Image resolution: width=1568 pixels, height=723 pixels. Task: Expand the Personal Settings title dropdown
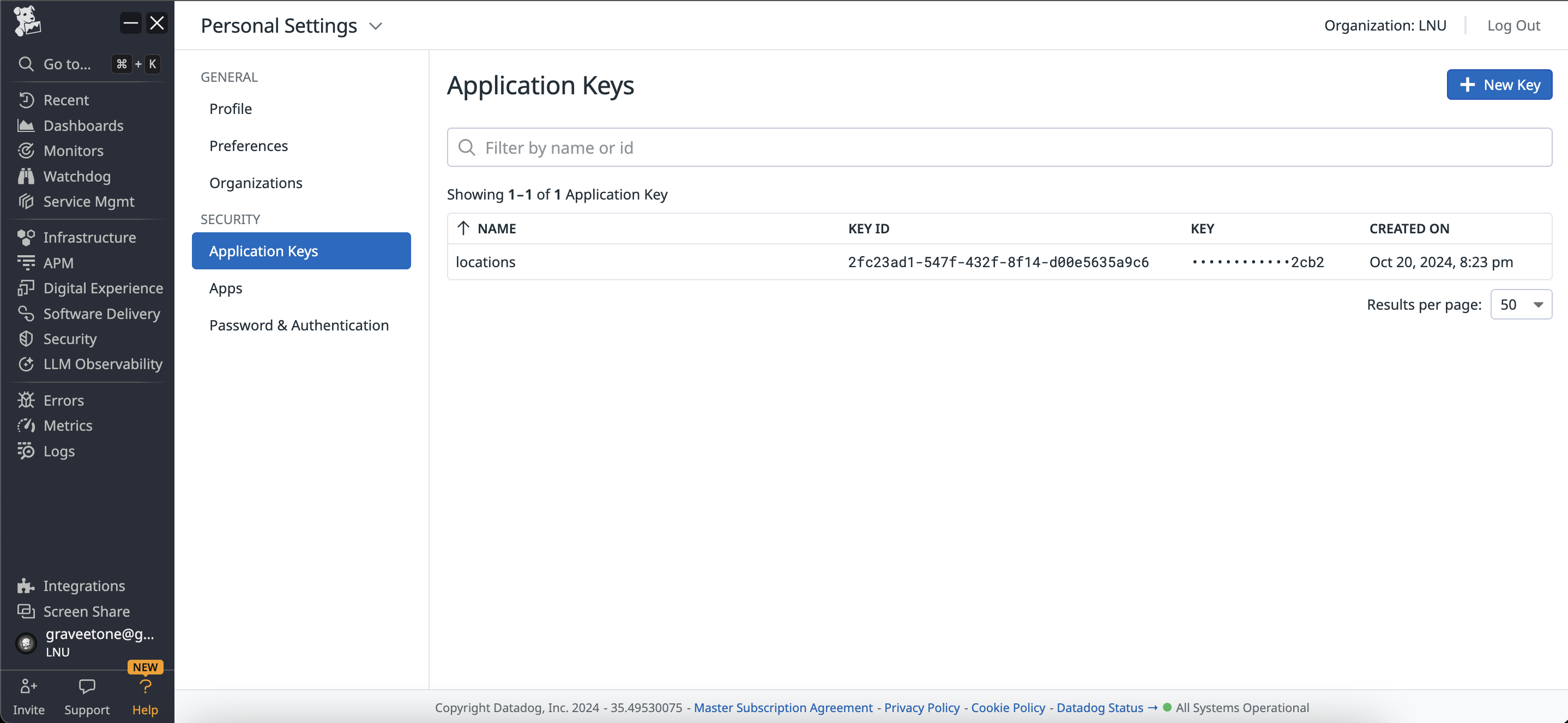coord(376,26)
